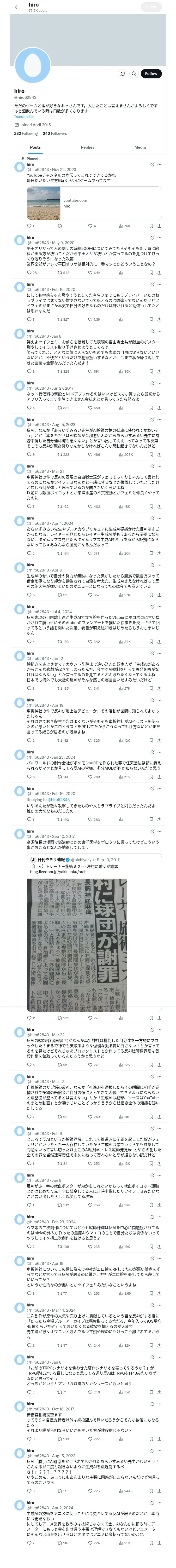The width and height of the screenshot is (176, 1568).
Task: Click the circular Grok icon beside the search button
Action: coord(123,74)
